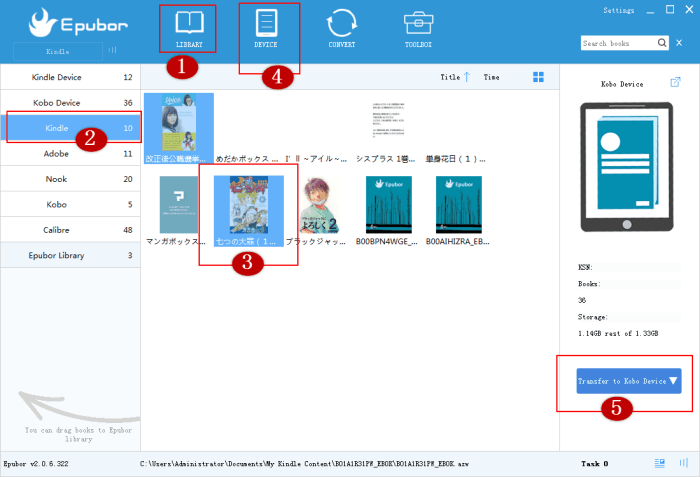Select Kindle Device in sidebar

click(x=70, y=77)
